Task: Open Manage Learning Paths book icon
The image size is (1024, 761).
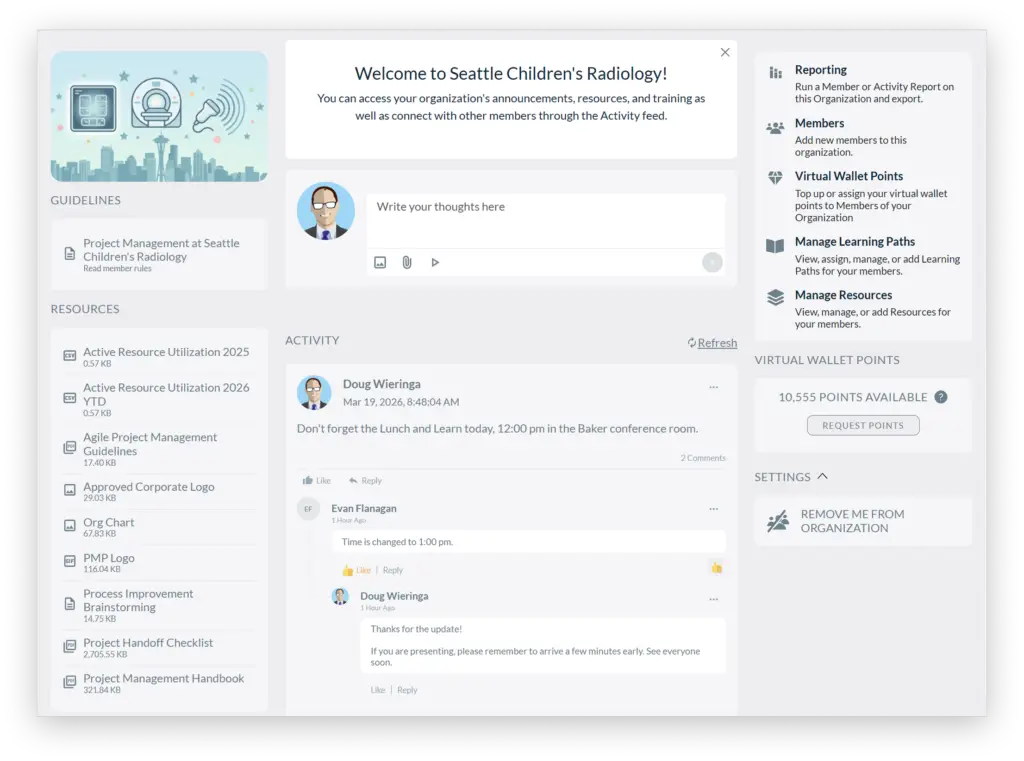Action: 775,245
